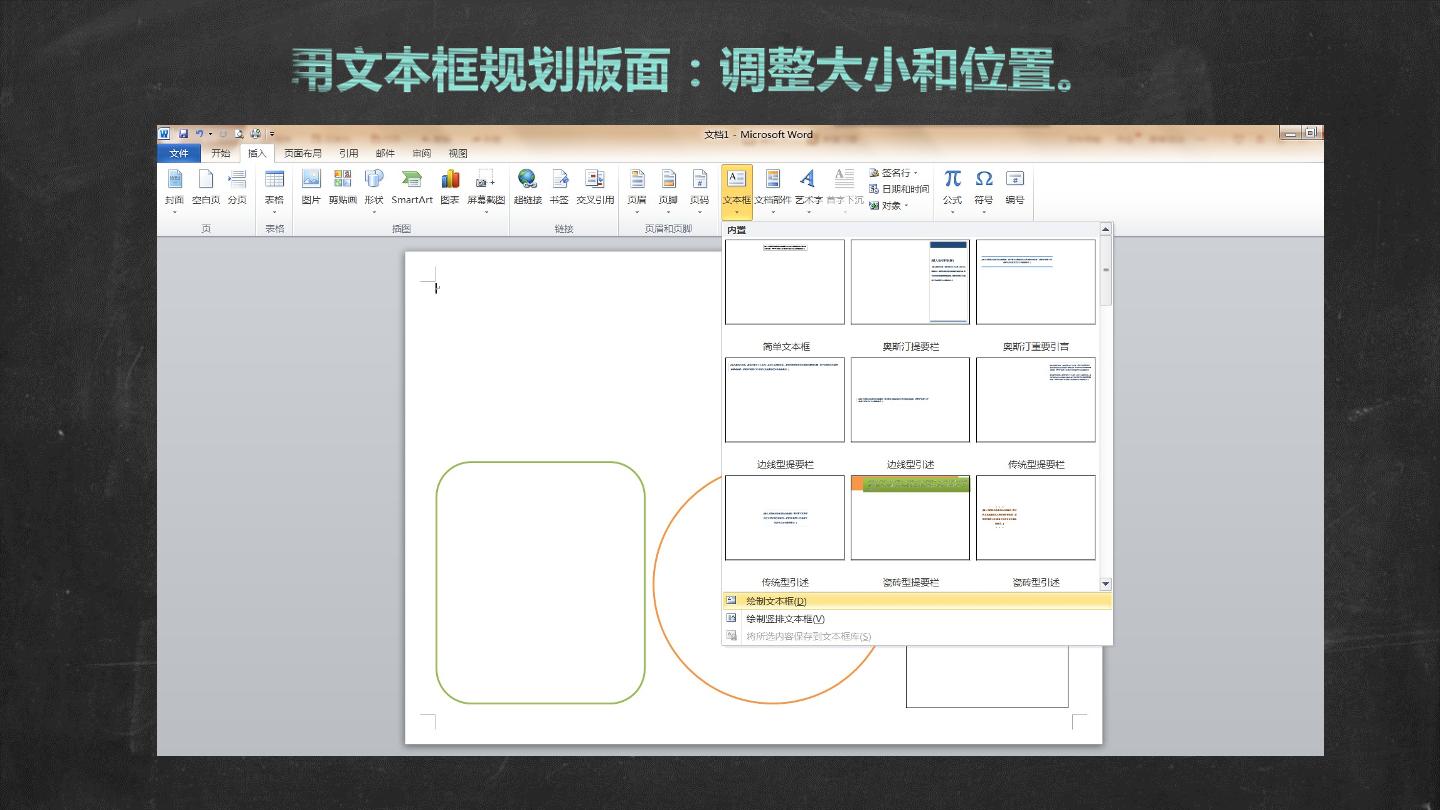Screen dimensions: 1440x810
Task: Choose 绘制竖排文本框(V) vertical text box
Action: [x=917, y=619]
